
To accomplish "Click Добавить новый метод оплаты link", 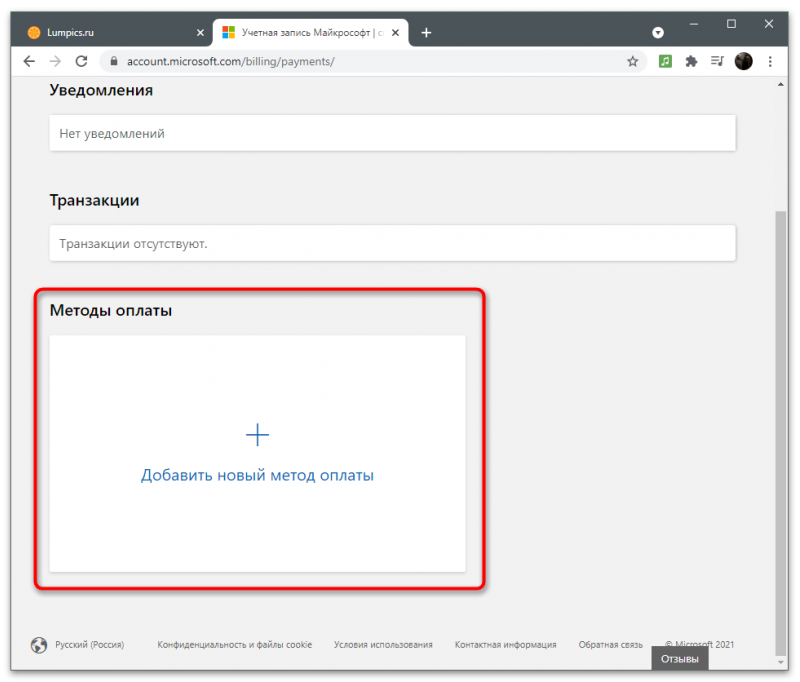I will [x=257, y=475].
